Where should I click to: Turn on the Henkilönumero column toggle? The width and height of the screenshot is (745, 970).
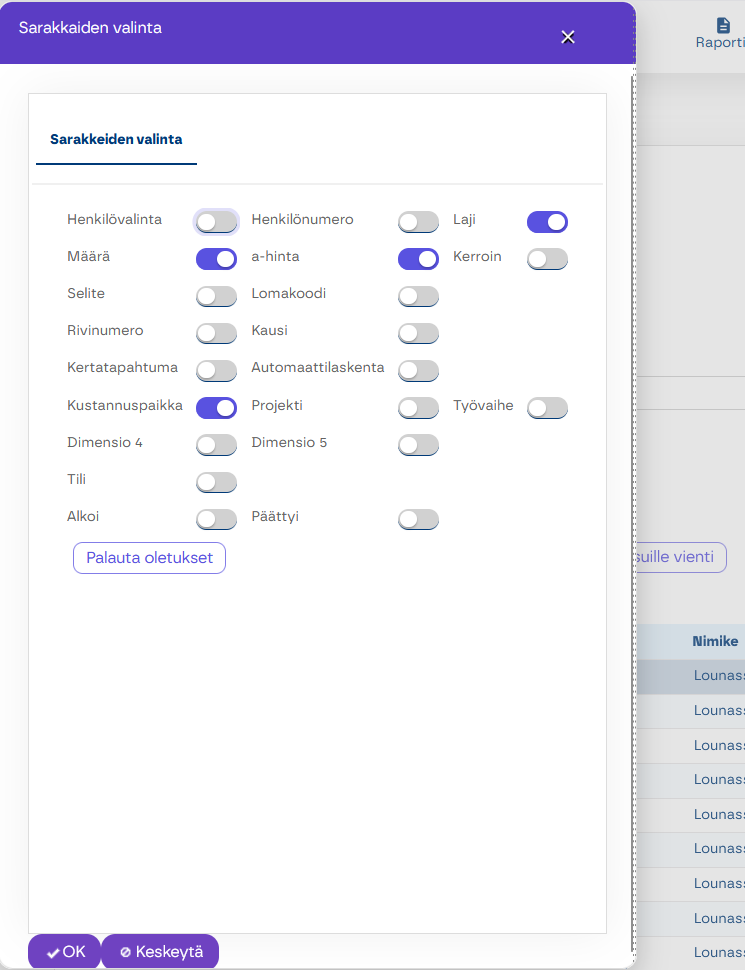tap(418, 221)
